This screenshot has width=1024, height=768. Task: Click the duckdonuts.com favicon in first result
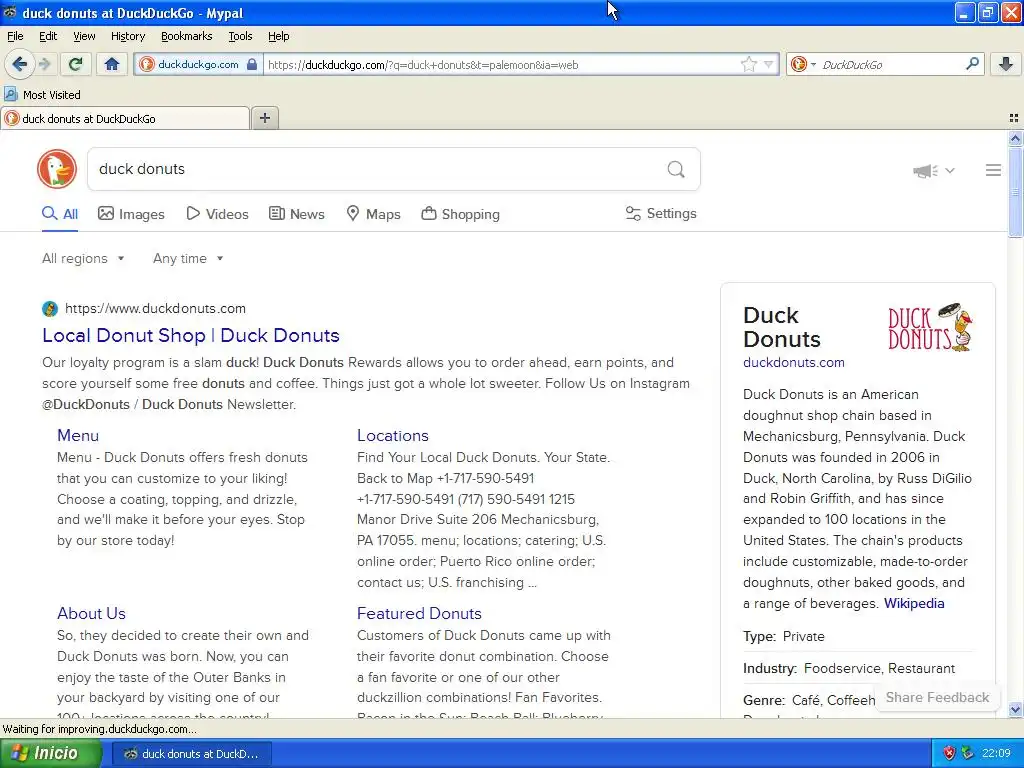50,308
